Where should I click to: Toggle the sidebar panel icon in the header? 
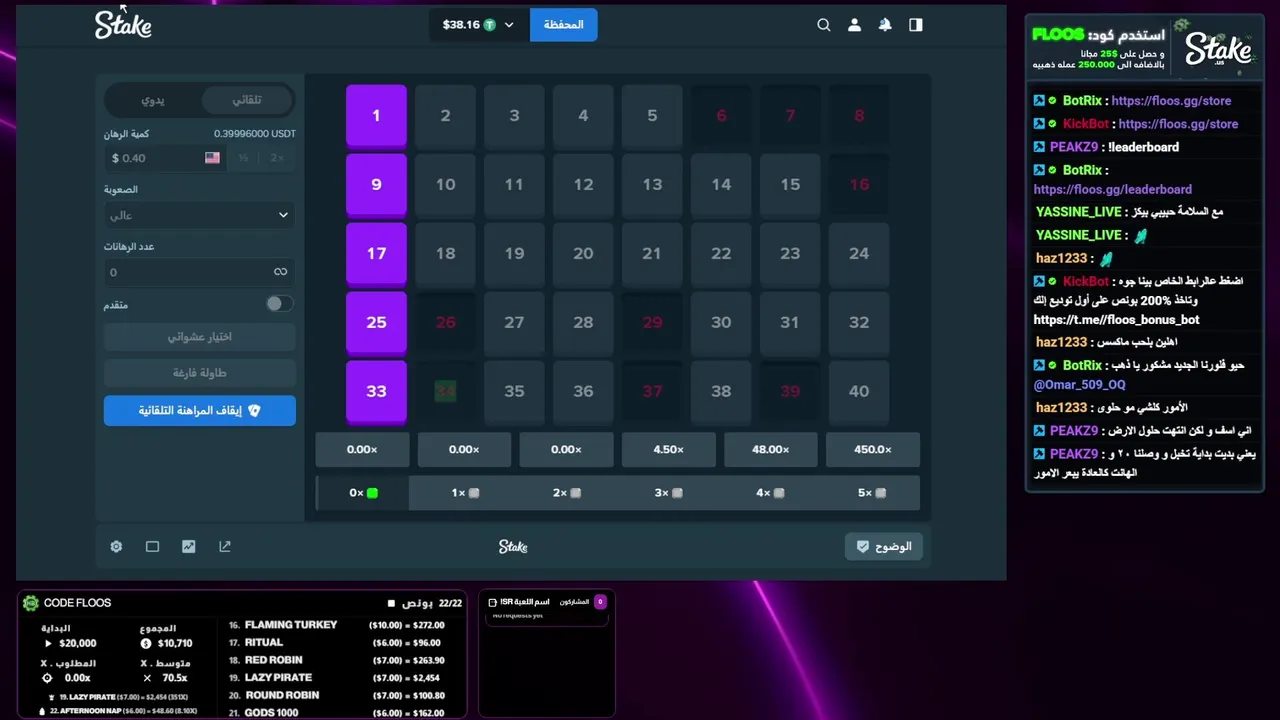tap(916, 25)
